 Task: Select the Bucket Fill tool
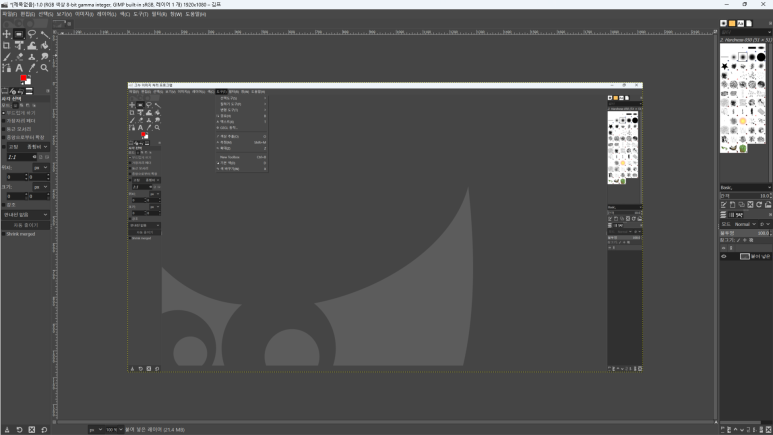pyautogui.click(x=44, y=45)
